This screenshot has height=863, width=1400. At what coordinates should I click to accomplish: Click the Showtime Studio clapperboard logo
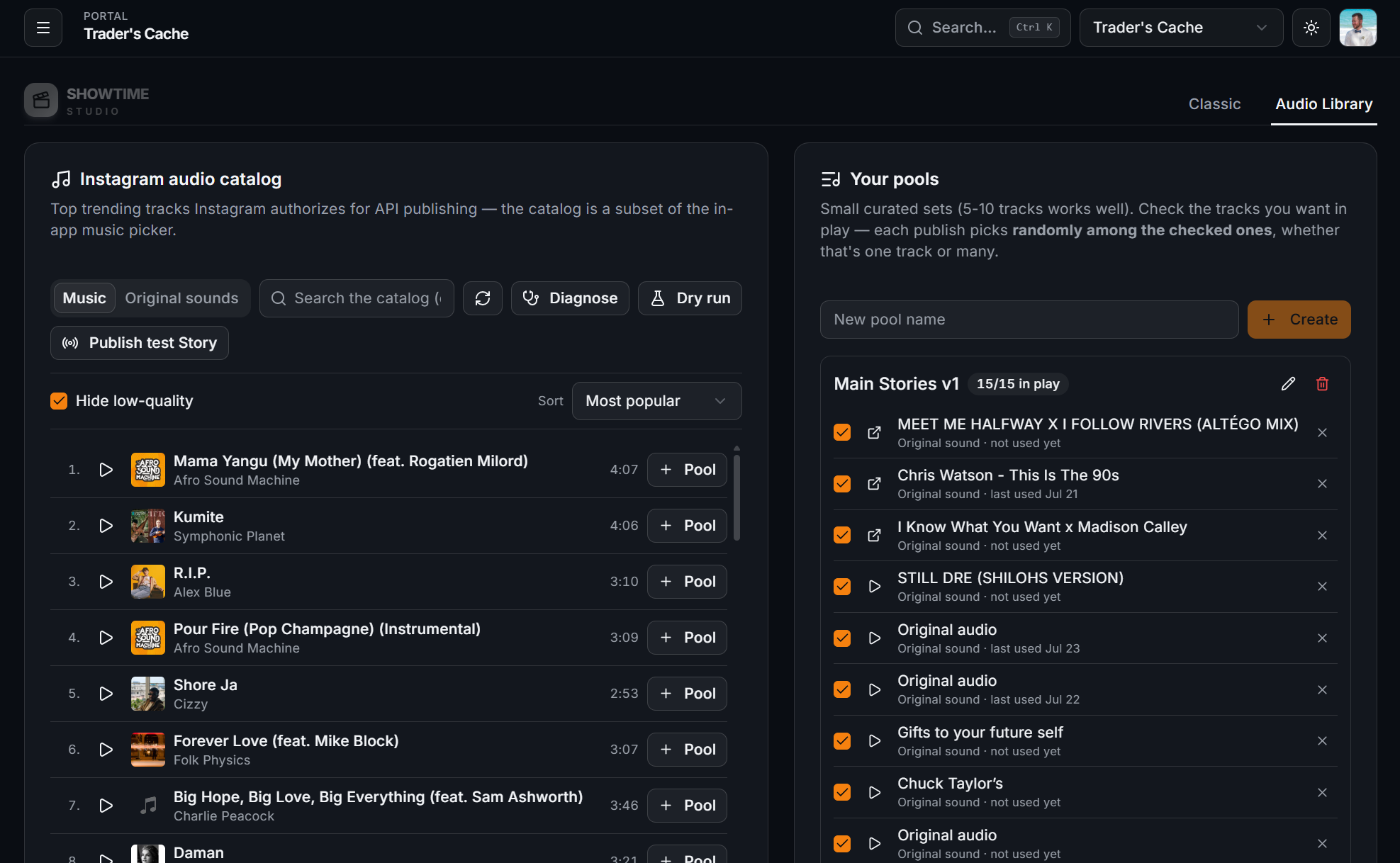(41, 101)
